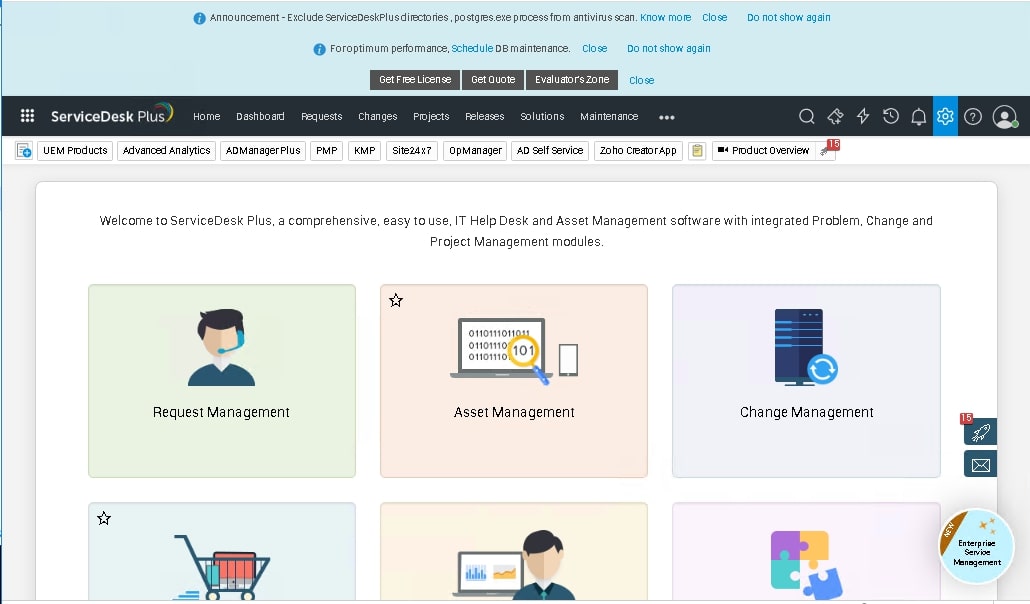Toggle the star on the shopping cart card
Image resolution: width=1030 pixels, height=604 pixels.
pyautogui.click(x=104, y=519)
